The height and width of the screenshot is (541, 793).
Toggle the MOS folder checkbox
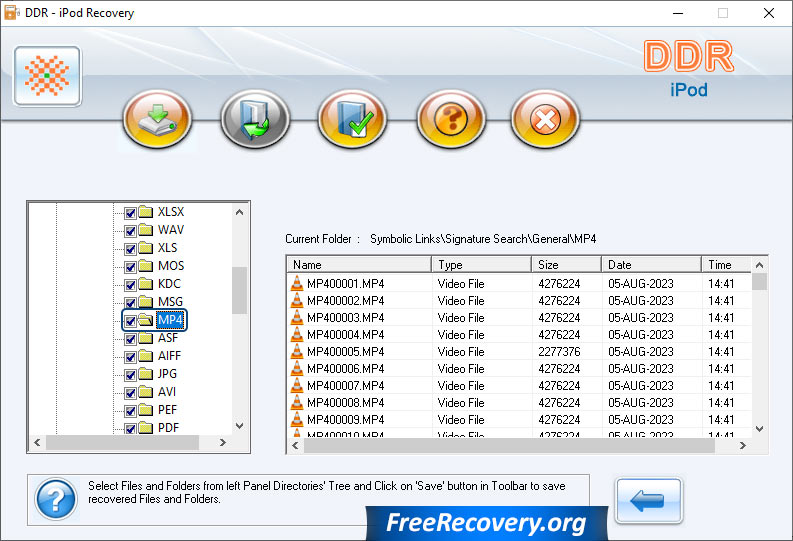coord(130,267)
